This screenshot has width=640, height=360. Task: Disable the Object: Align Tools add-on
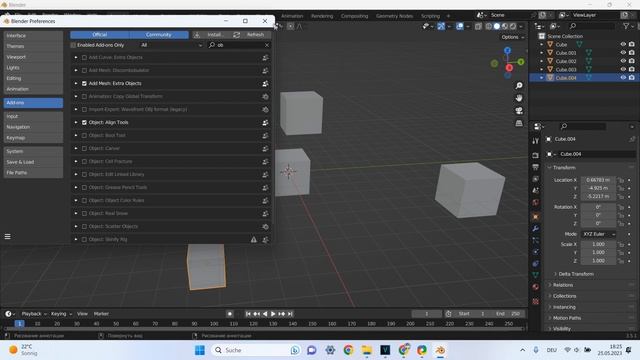[x=84, y=122]
